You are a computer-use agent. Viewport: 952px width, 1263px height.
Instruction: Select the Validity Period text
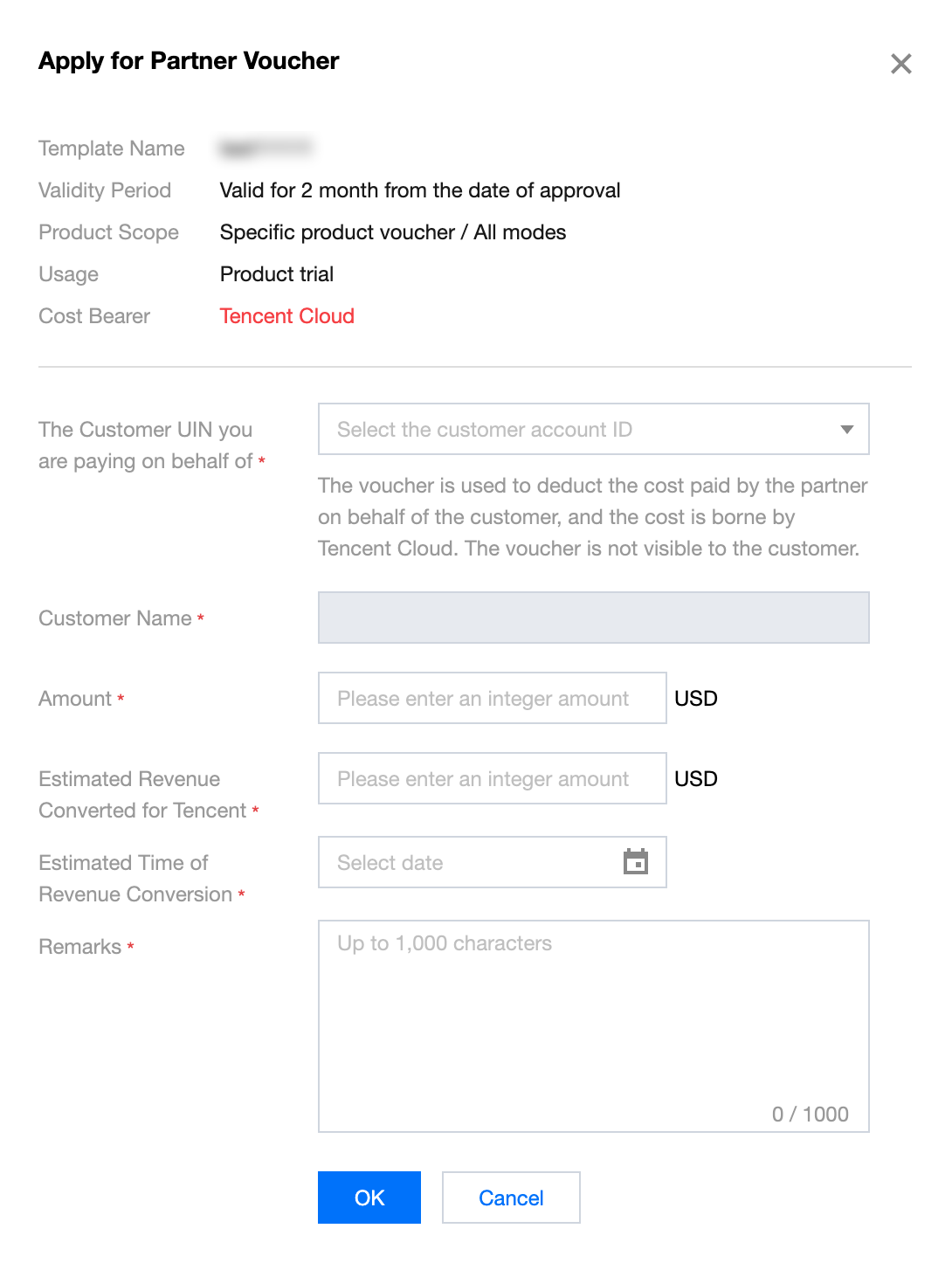420,190
